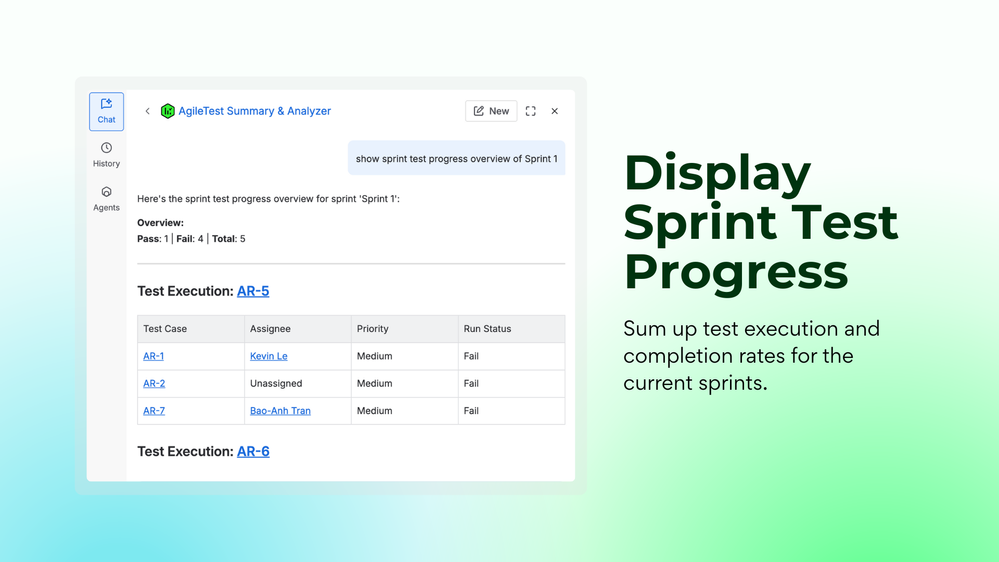Close the chat panel
Image resolution: width=999 pixels, height=562 pixels.
[555, 111]
